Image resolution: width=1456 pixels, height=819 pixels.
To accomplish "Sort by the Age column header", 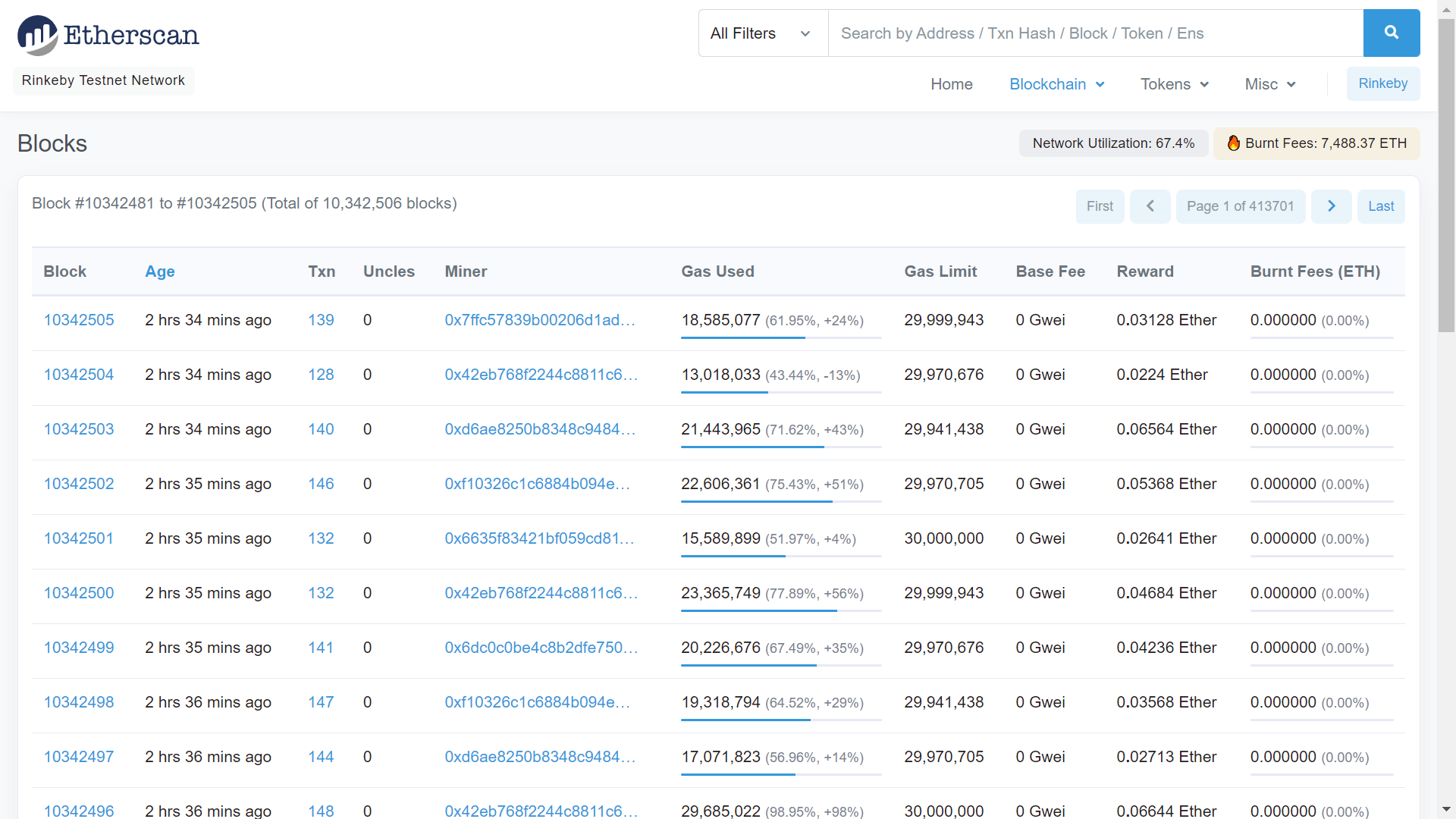I will [x=160, y=271].
